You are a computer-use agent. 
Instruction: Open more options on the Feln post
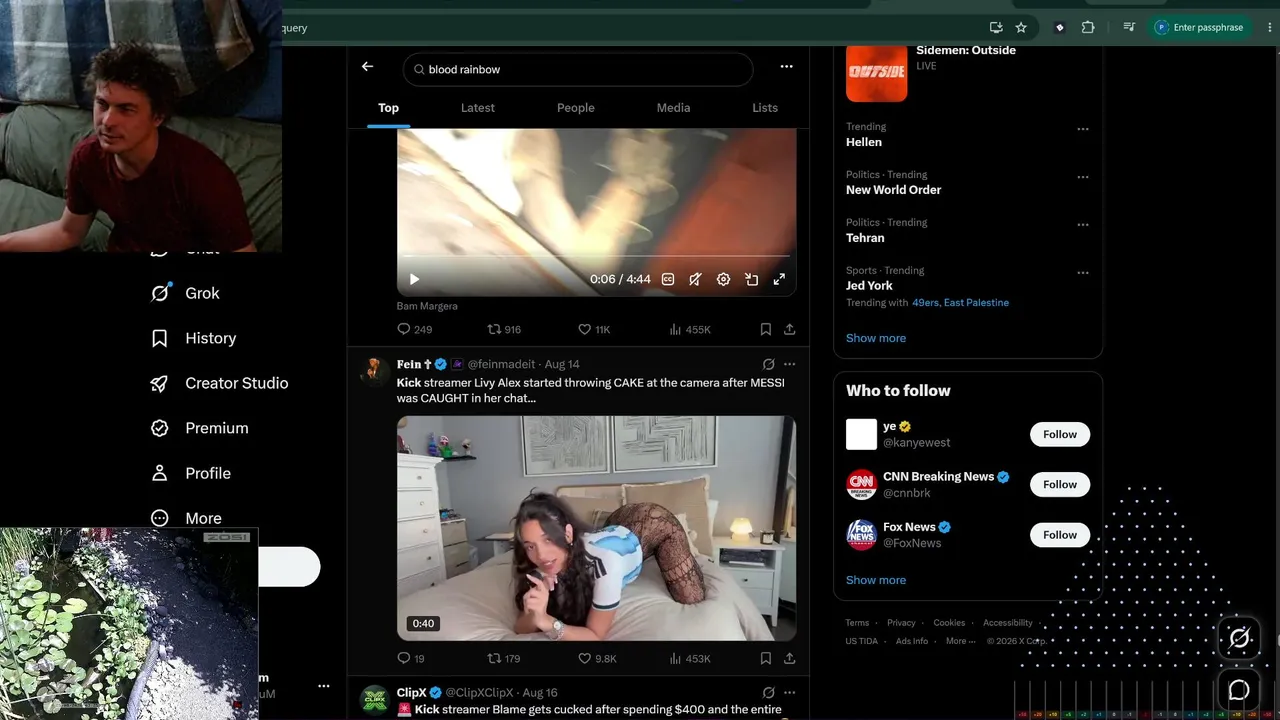click(789, 364)
